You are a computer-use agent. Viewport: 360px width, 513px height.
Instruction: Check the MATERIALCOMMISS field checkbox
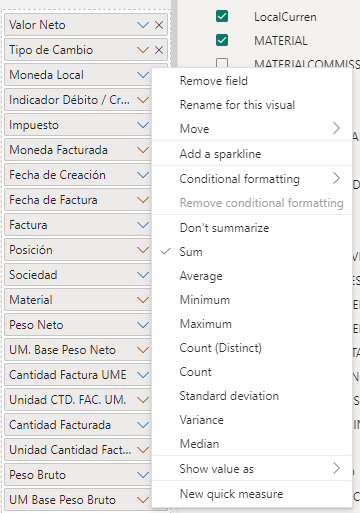222,63
